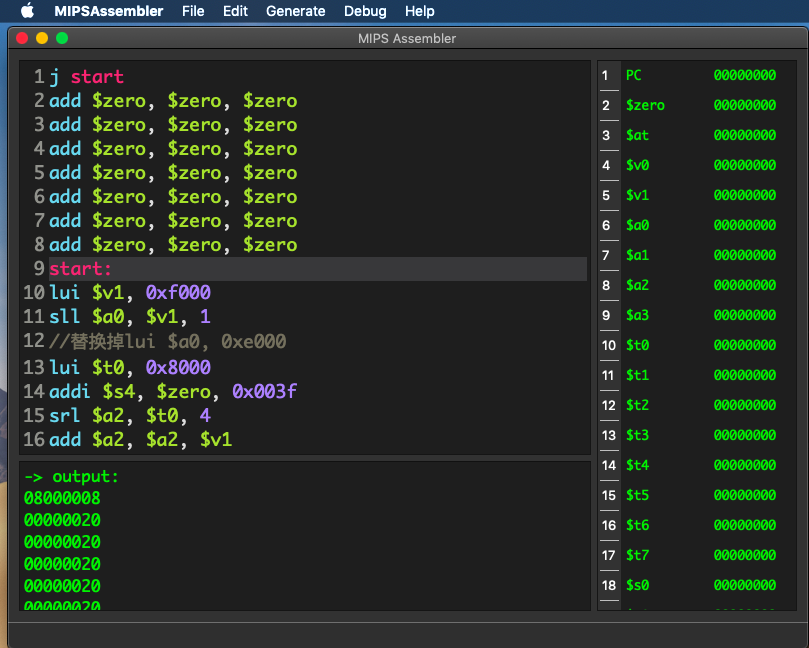Select the $t4 register row
Viewport: 809px width, 648px height.
tap(697, 465)
